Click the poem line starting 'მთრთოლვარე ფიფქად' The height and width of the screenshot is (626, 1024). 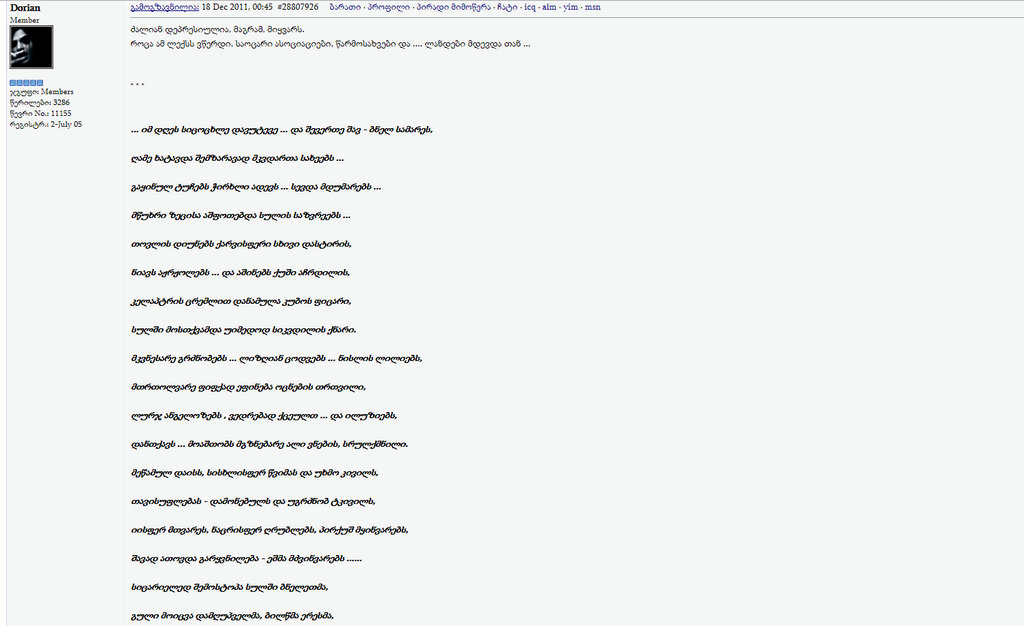coord(248,387)
